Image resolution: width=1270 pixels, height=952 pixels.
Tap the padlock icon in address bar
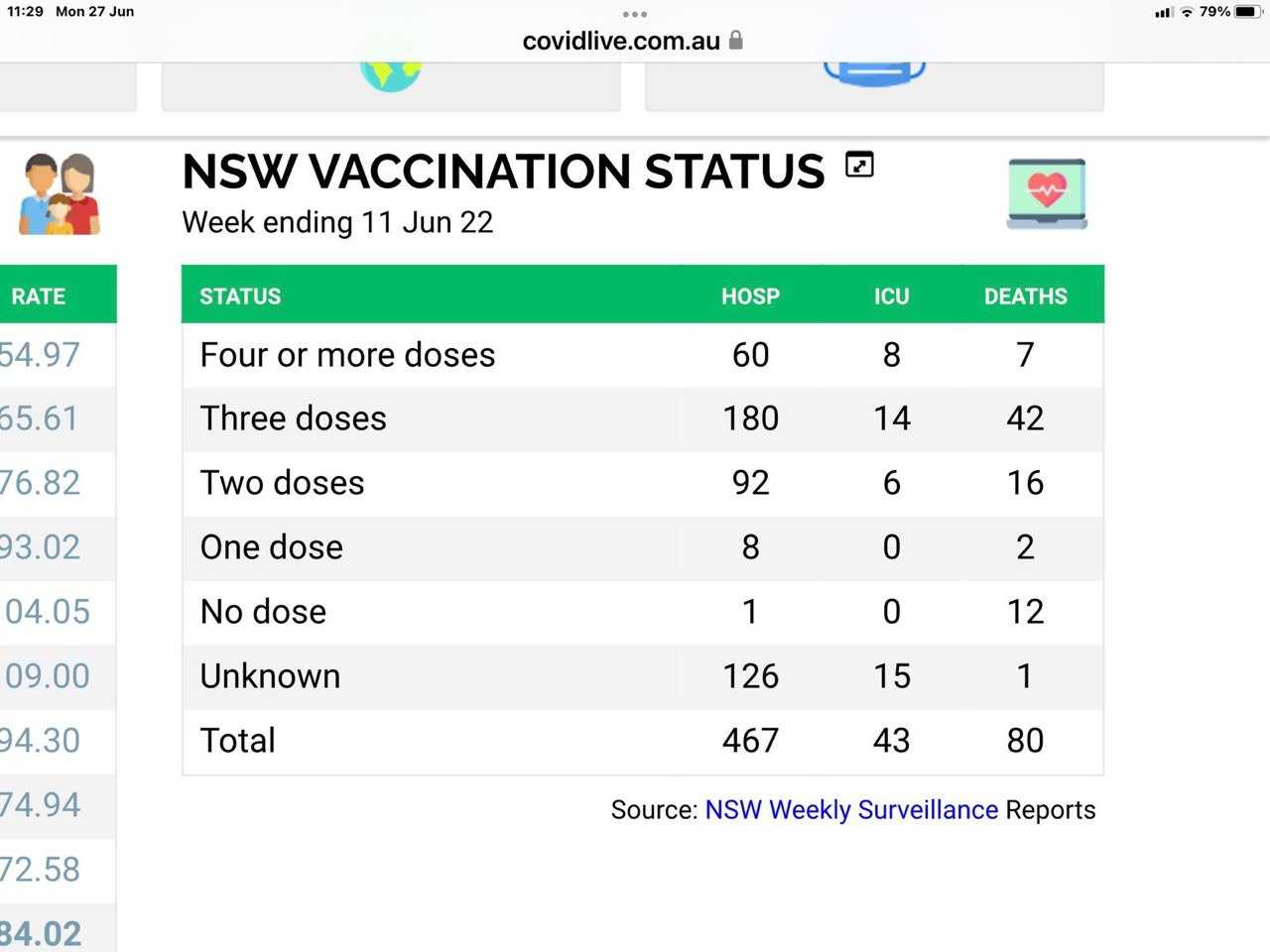(x=735, y=40)
